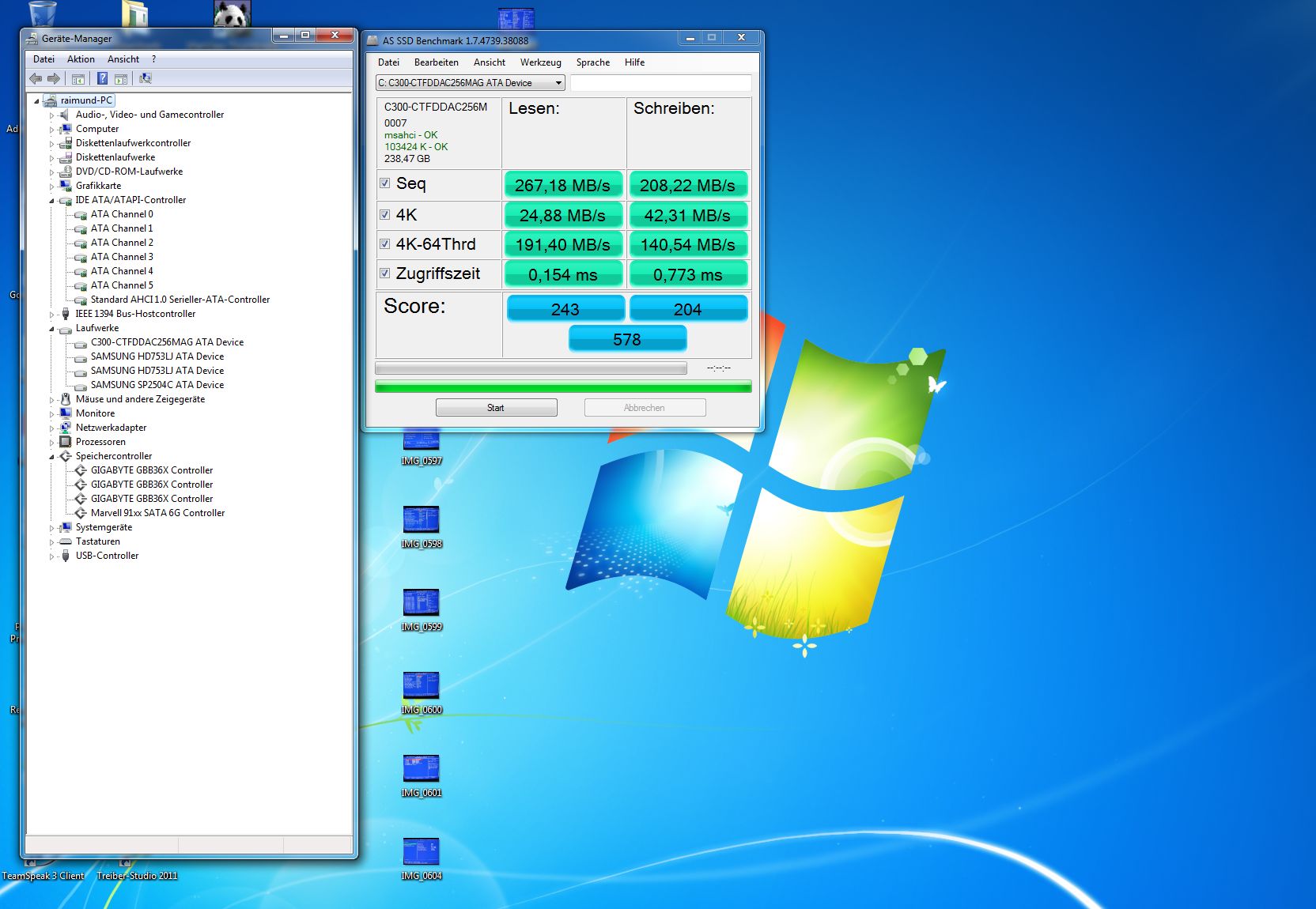Click the empty text field beside drive dropdown
The image size is (1316, 909).
pyautogui.click(x=660, y=83)
